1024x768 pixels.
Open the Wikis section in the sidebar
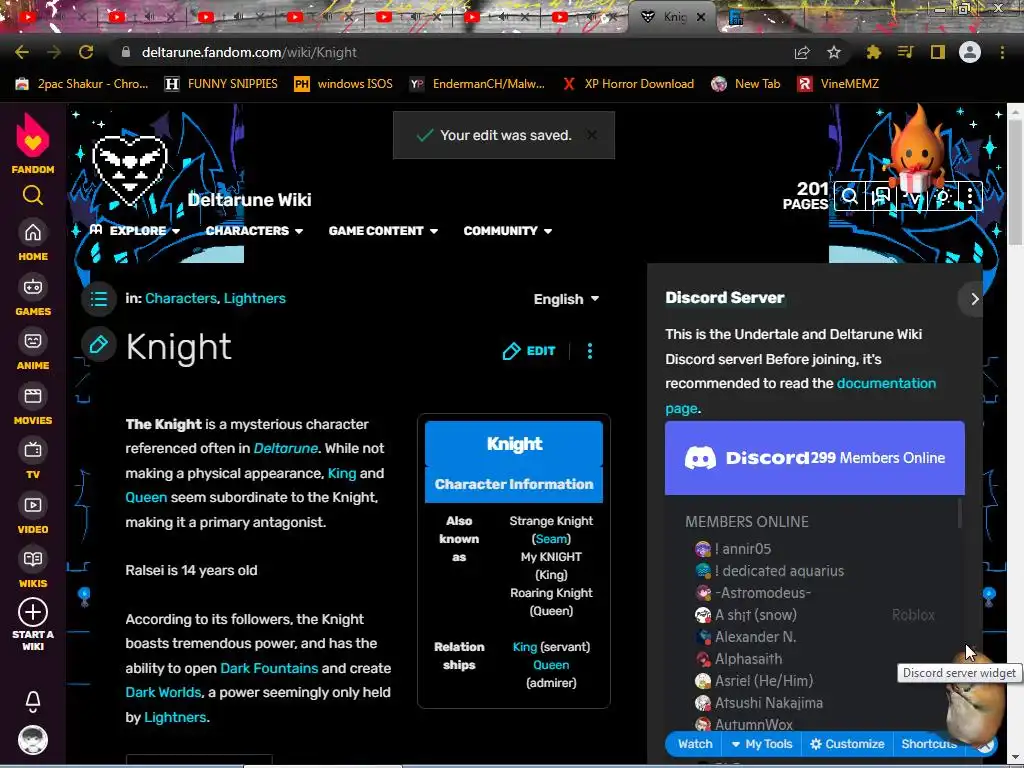[33, 569]
